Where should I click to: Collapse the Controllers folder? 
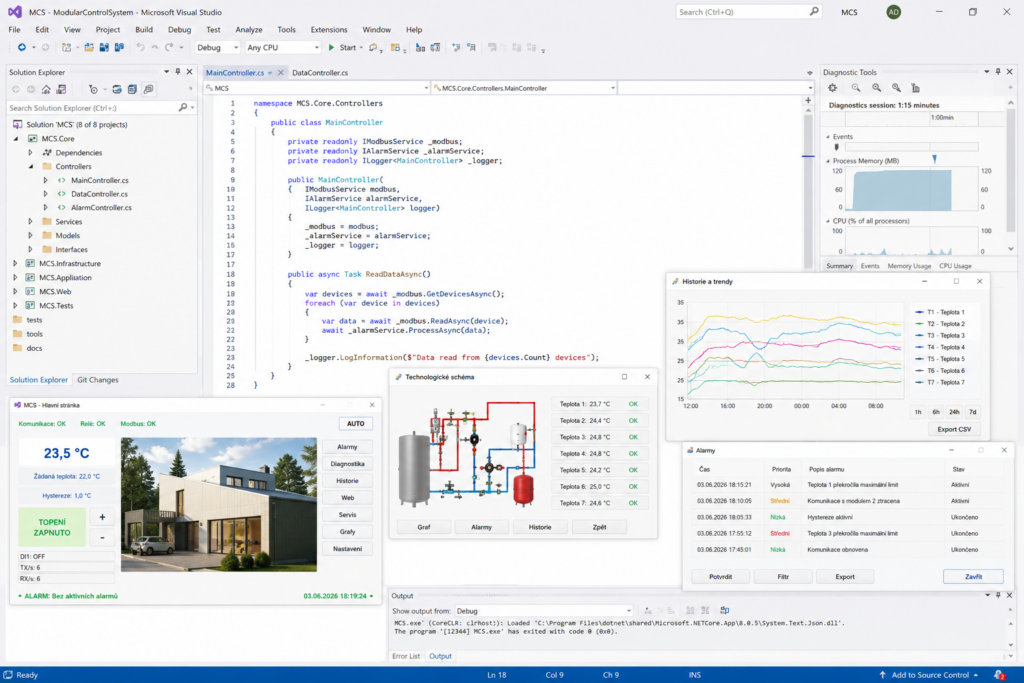(x=31, y=167)
